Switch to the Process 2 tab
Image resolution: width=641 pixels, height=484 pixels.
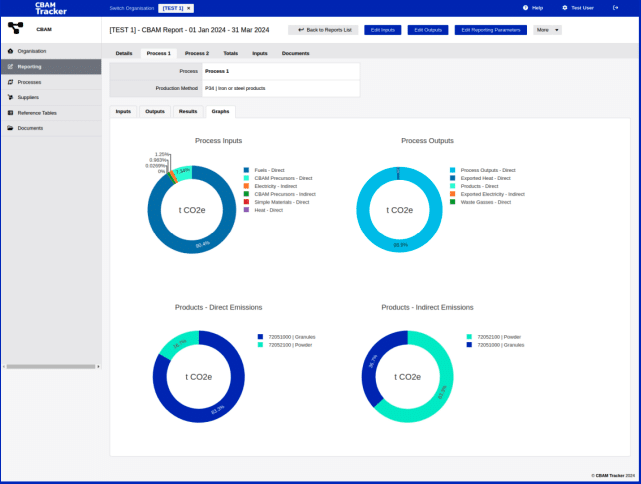[197, 52]
